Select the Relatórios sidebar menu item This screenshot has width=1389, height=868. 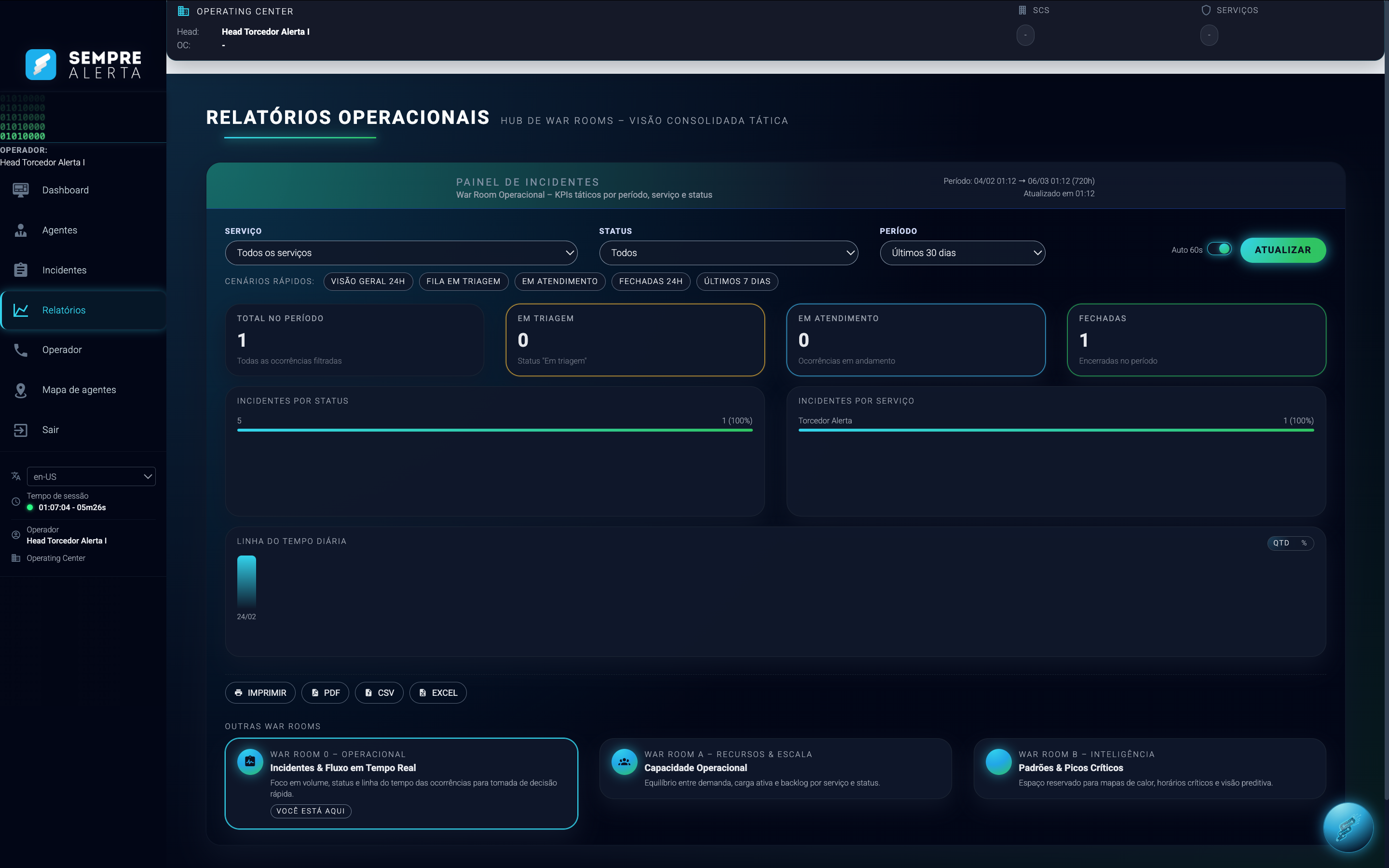coord(83,310)
